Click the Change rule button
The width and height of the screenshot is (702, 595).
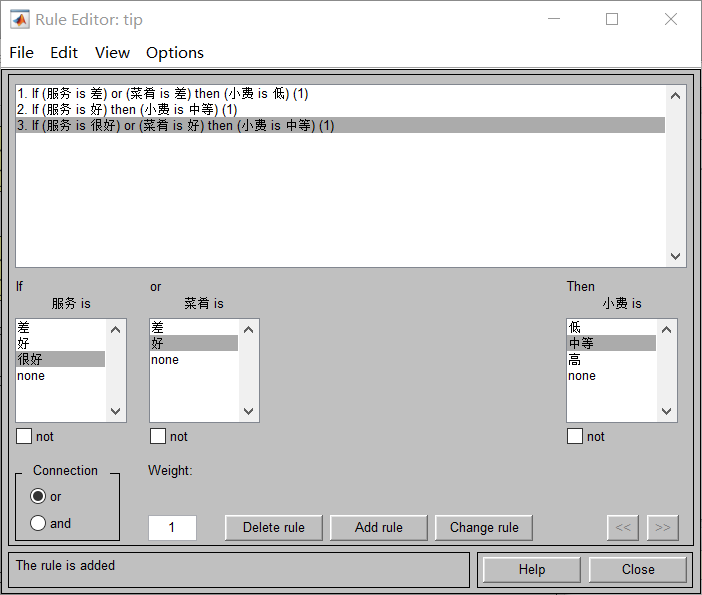(484, 527)
